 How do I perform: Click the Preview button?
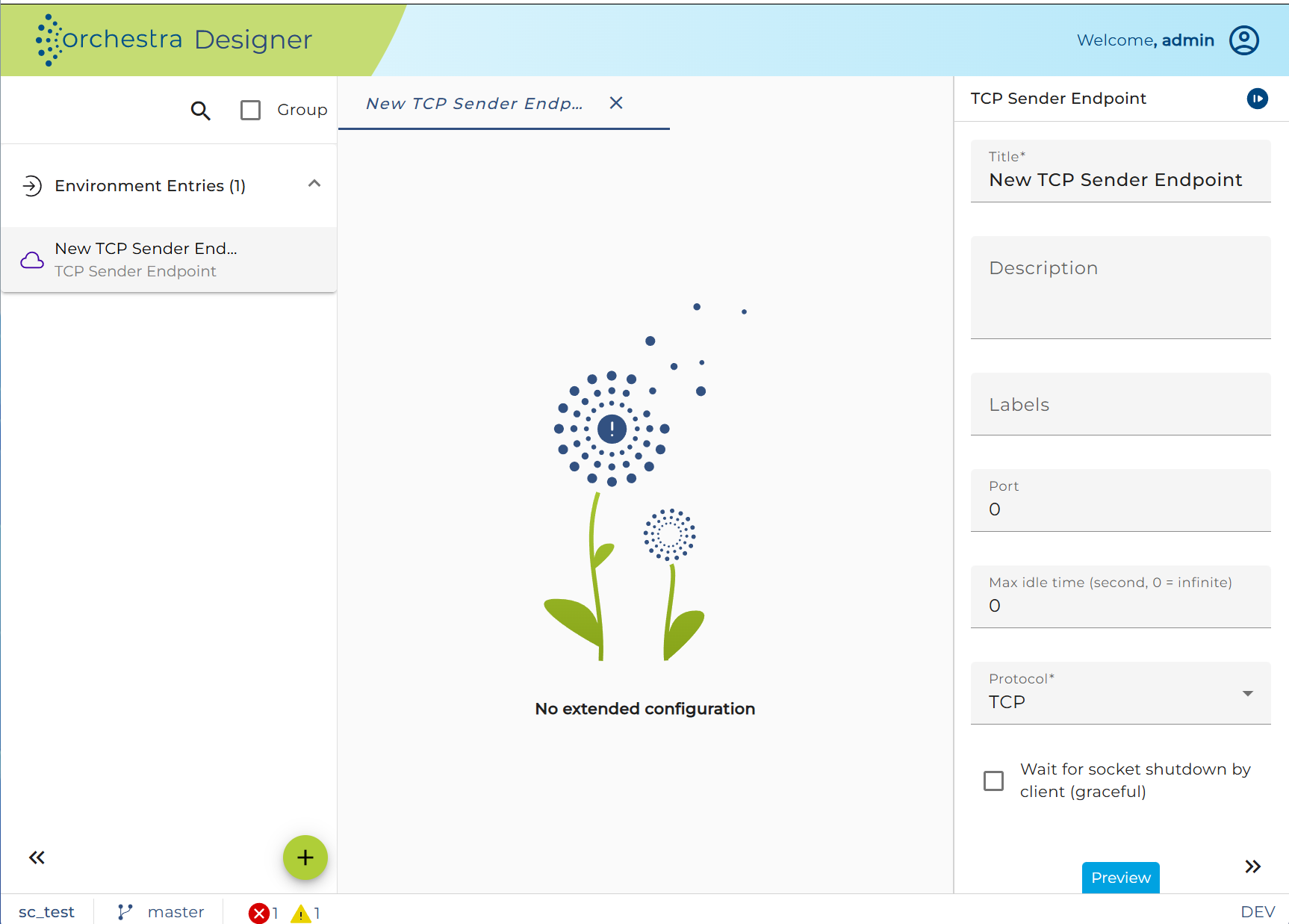[1120, 878]
